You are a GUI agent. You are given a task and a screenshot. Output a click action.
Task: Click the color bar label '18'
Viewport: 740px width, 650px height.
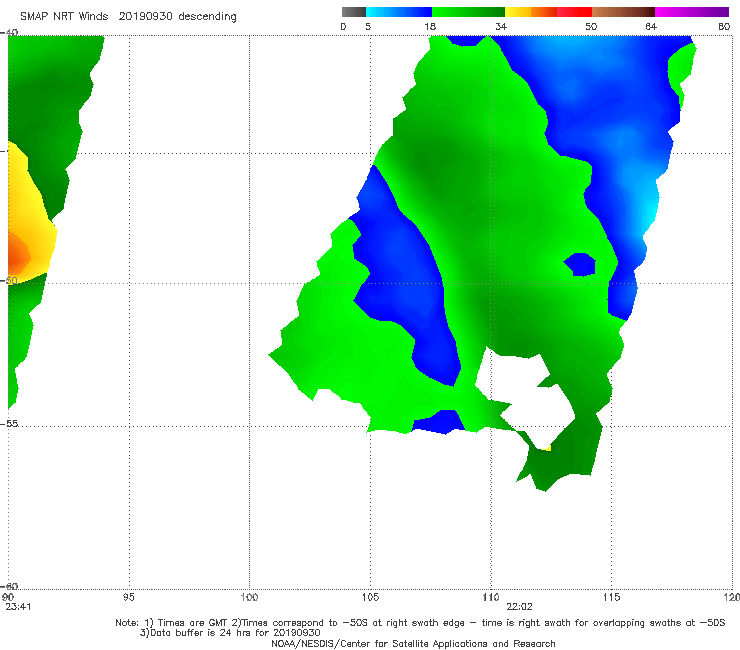(x=430, y=27)
